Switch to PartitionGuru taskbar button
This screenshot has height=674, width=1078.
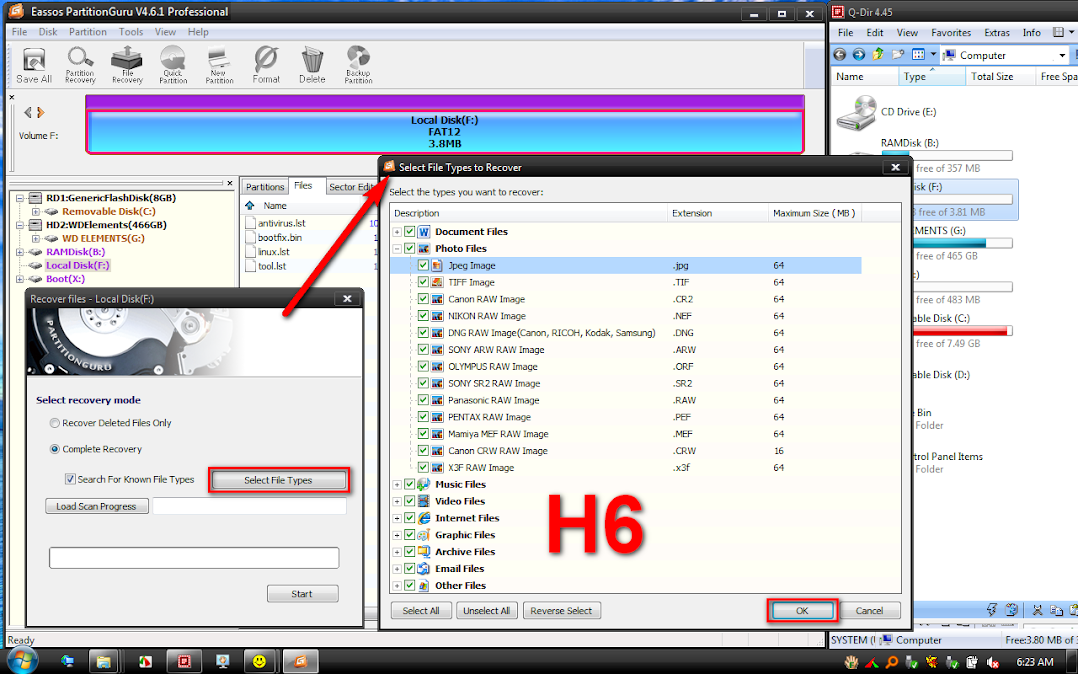pyautogui.click(x=300, y=662)
